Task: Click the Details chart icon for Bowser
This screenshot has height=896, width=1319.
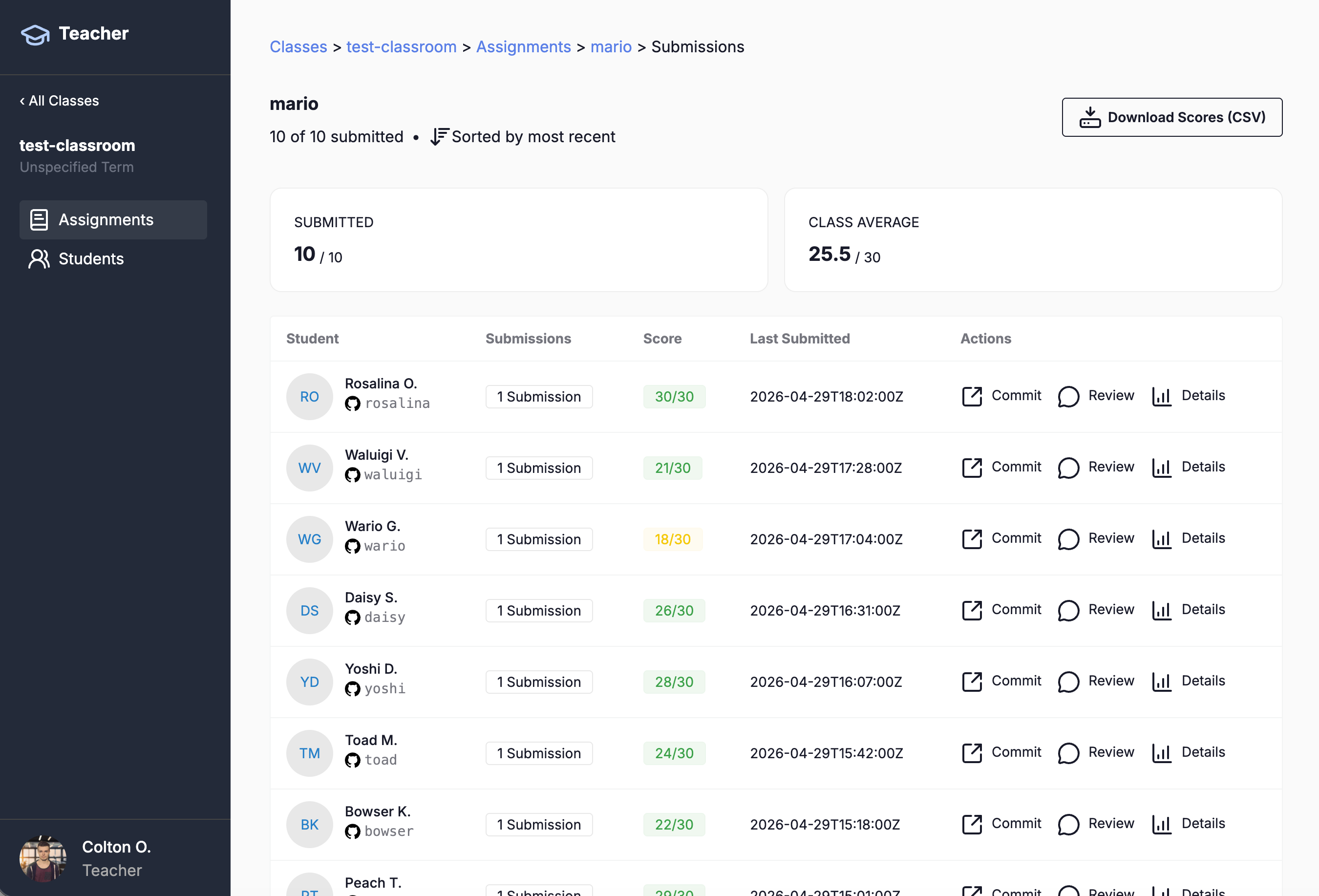Action: [1161, 824]
